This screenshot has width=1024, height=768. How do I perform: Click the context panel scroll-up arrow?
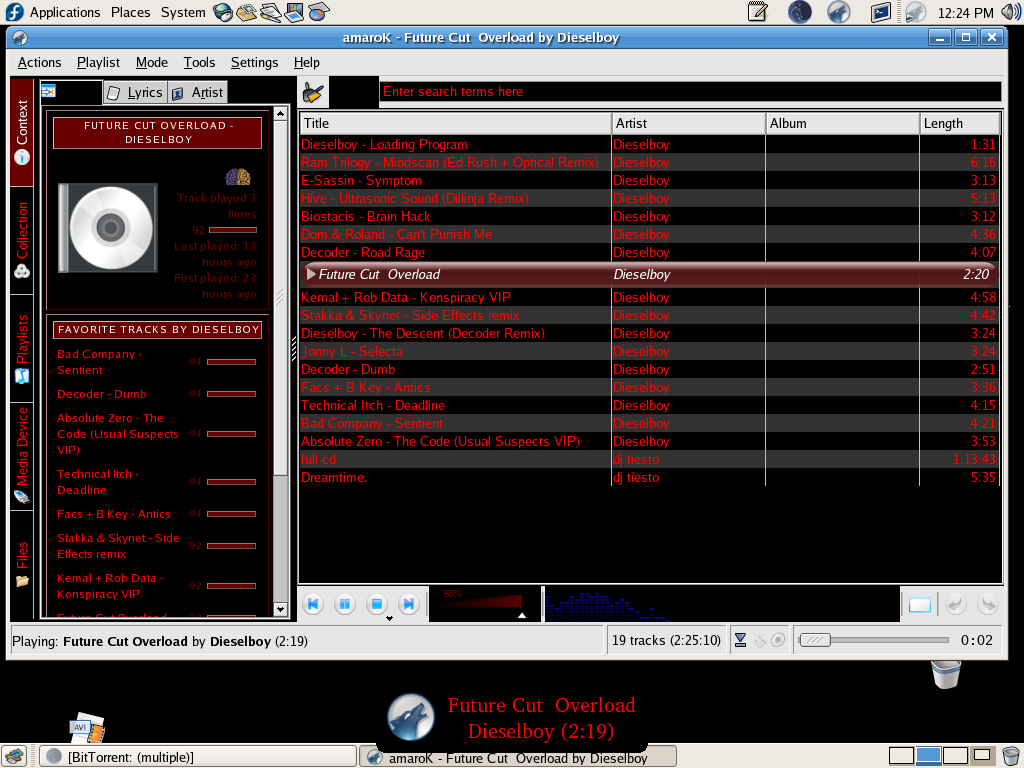coord(281,114)
